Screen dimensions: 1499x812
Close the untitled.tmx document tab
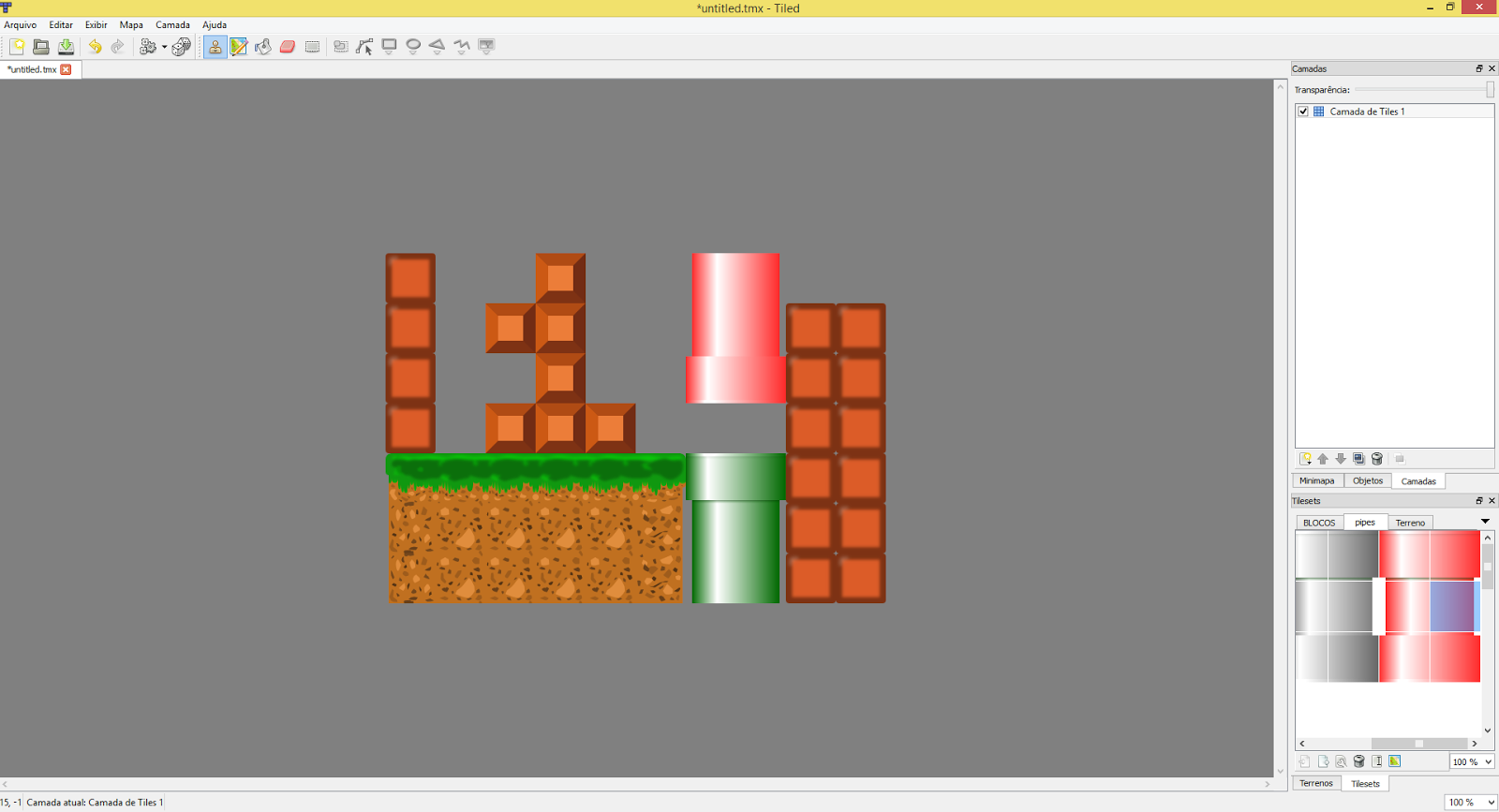pyautogui.click(x=66, y=69)
